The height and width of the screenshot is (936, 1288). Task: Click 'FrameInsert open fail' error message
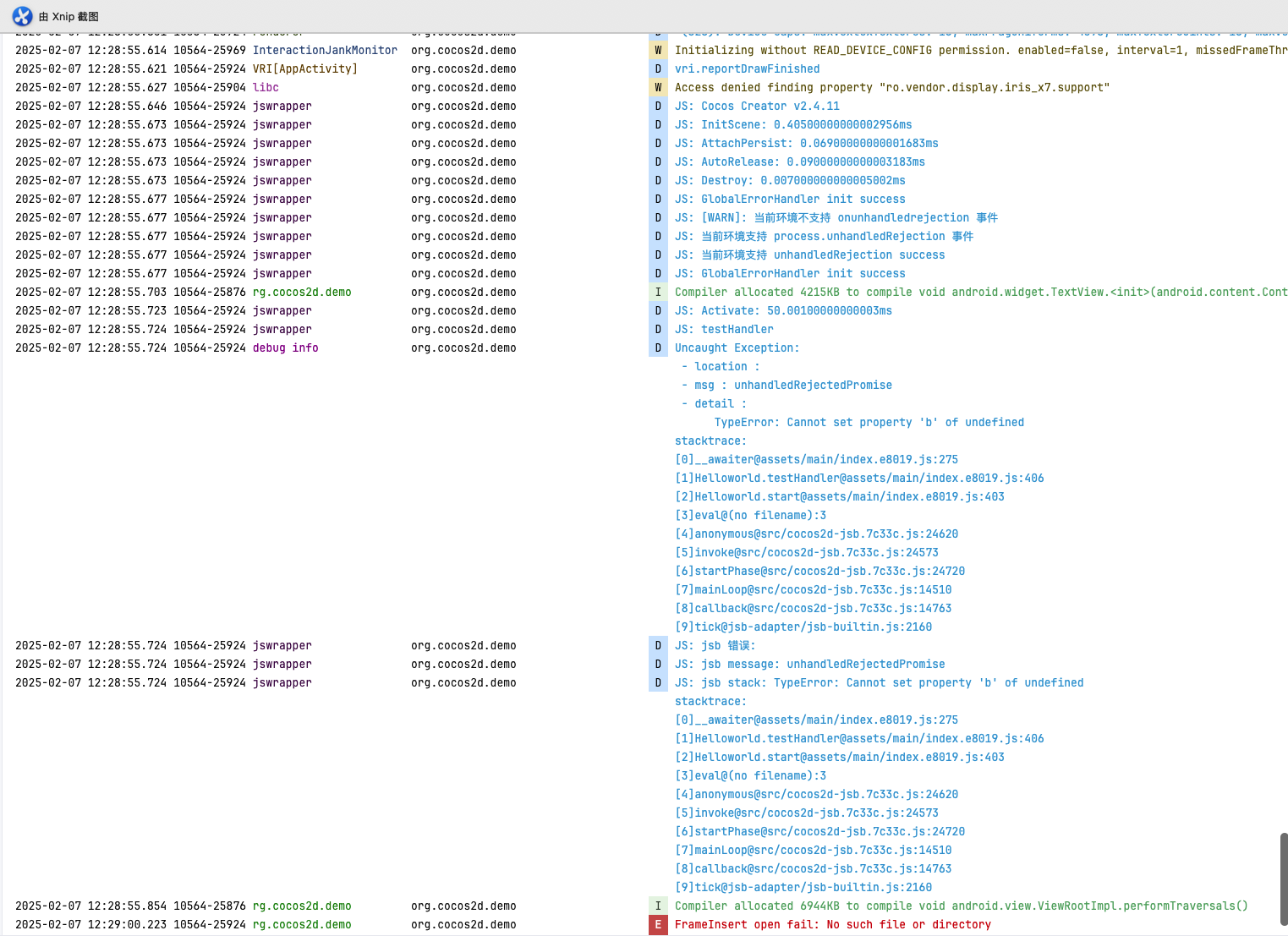click(x=833, y=925)
